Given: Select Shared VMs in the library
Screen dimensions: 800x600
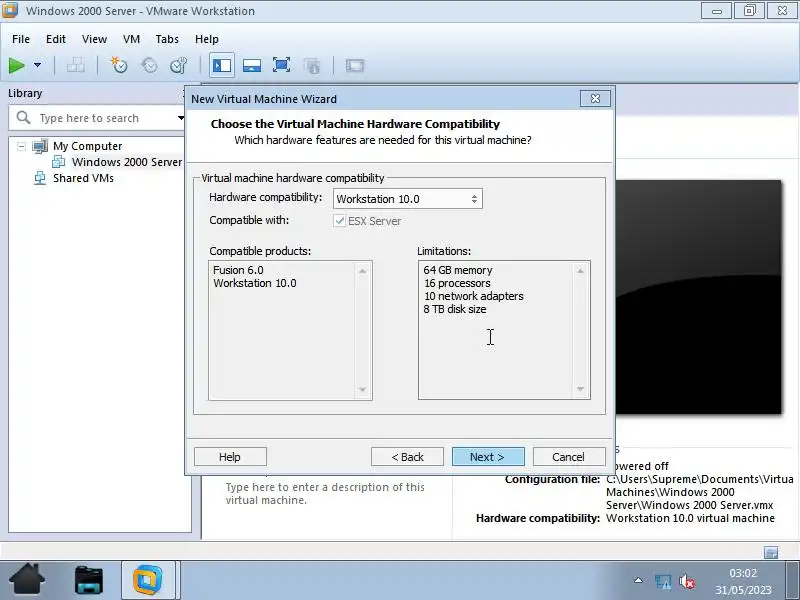Looking at the screenshot, I should (x=83, y=178).
